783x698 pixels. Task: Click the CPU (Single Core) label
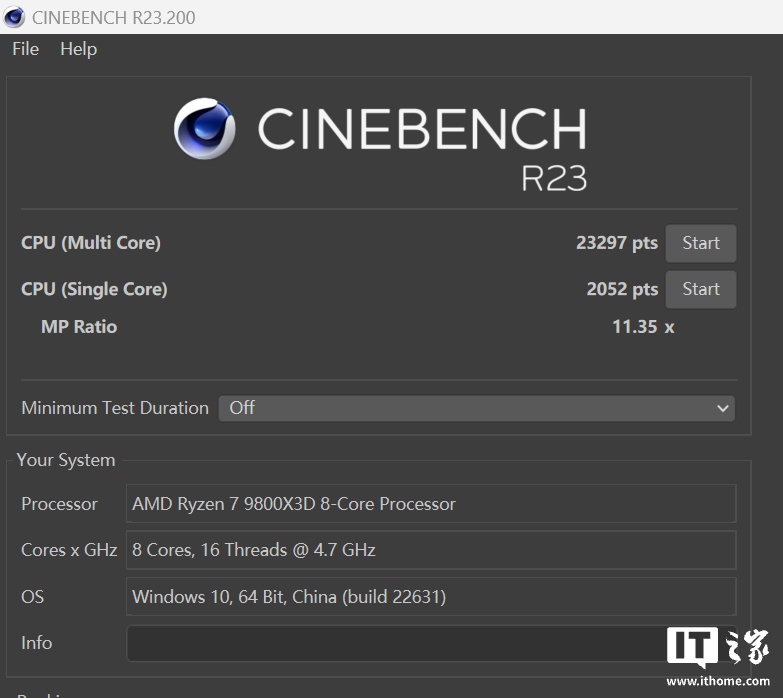(x=94, y=289)
